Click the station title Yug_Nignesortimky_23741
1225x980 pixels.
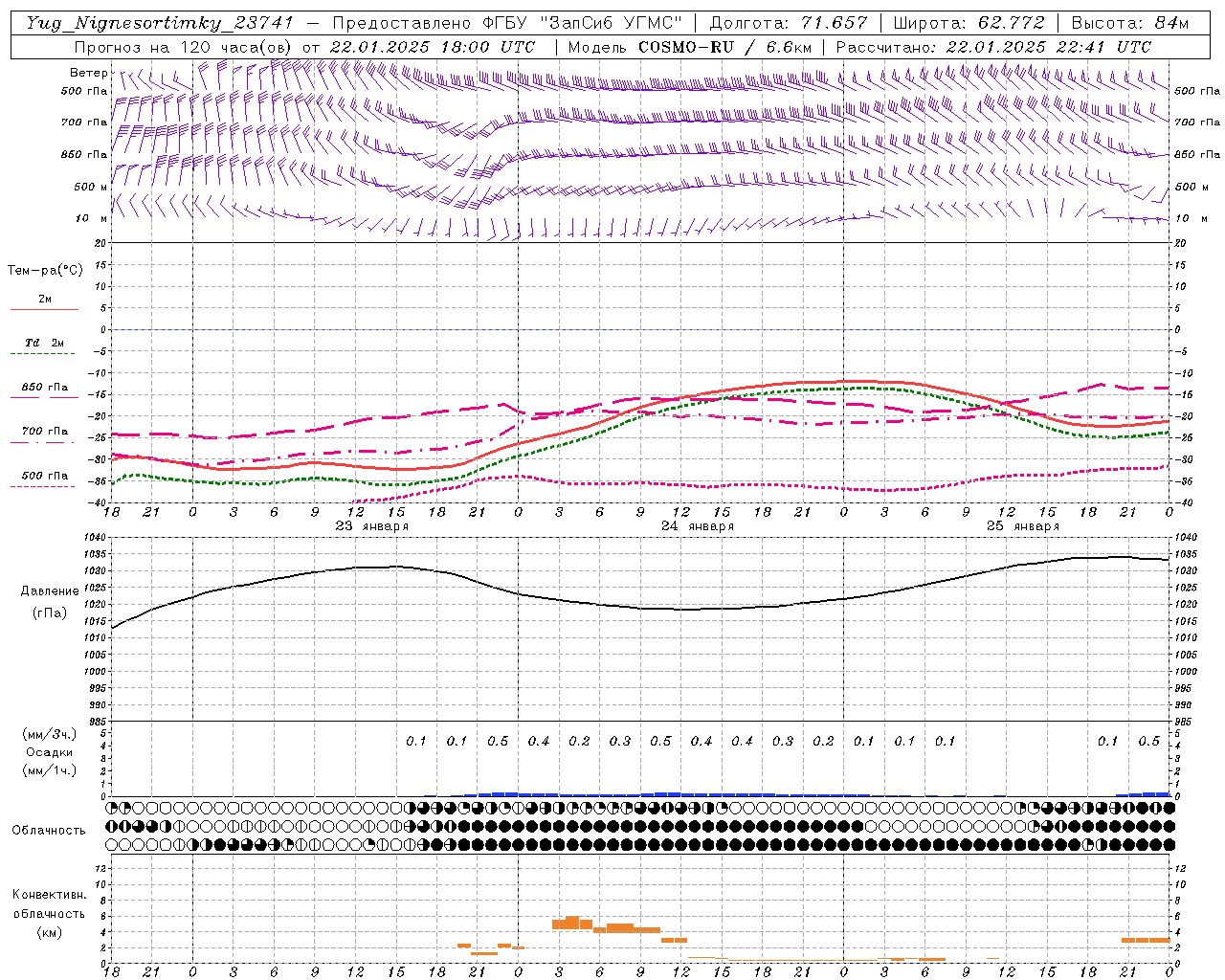coord(160,23)
